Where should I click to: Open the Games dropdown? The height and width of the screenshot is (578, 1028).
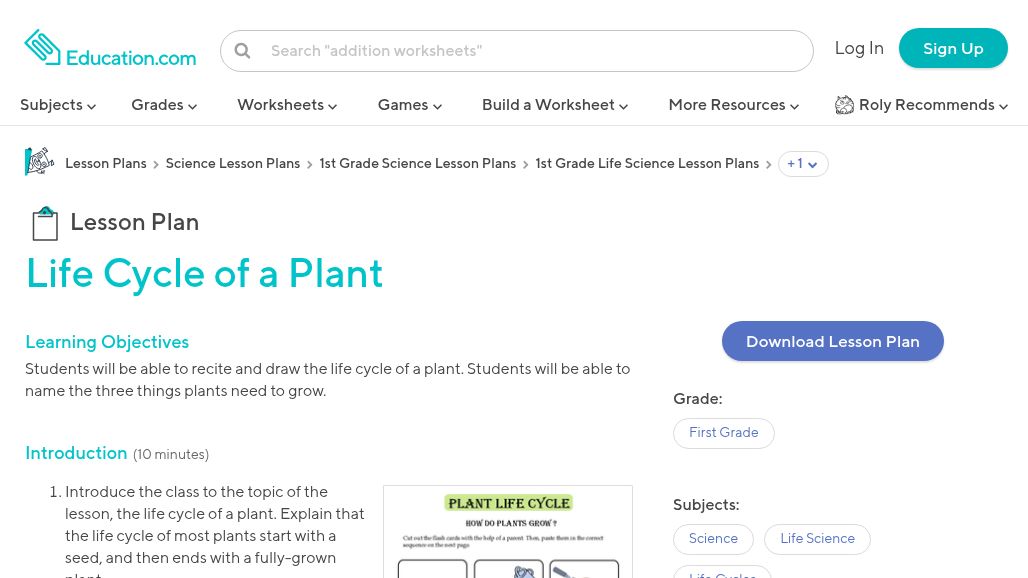tap(409, 105)
